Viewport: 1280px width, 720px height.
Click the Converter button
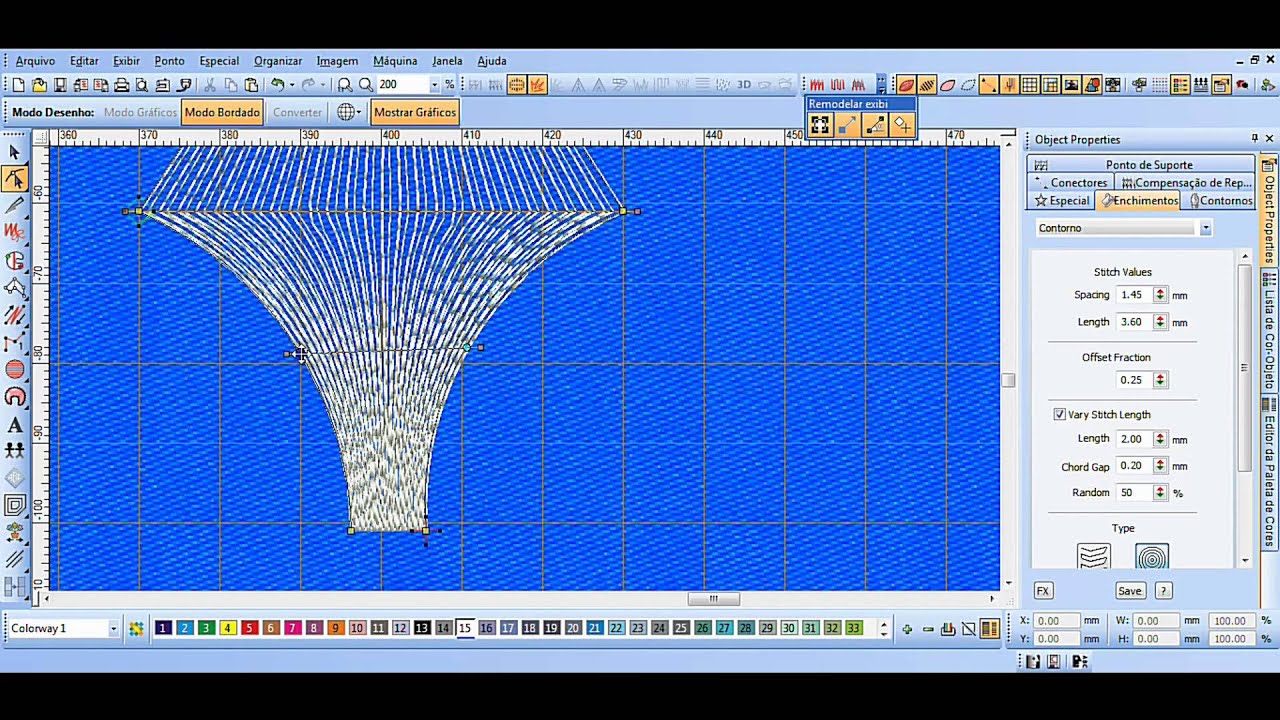tap(298, 112)
